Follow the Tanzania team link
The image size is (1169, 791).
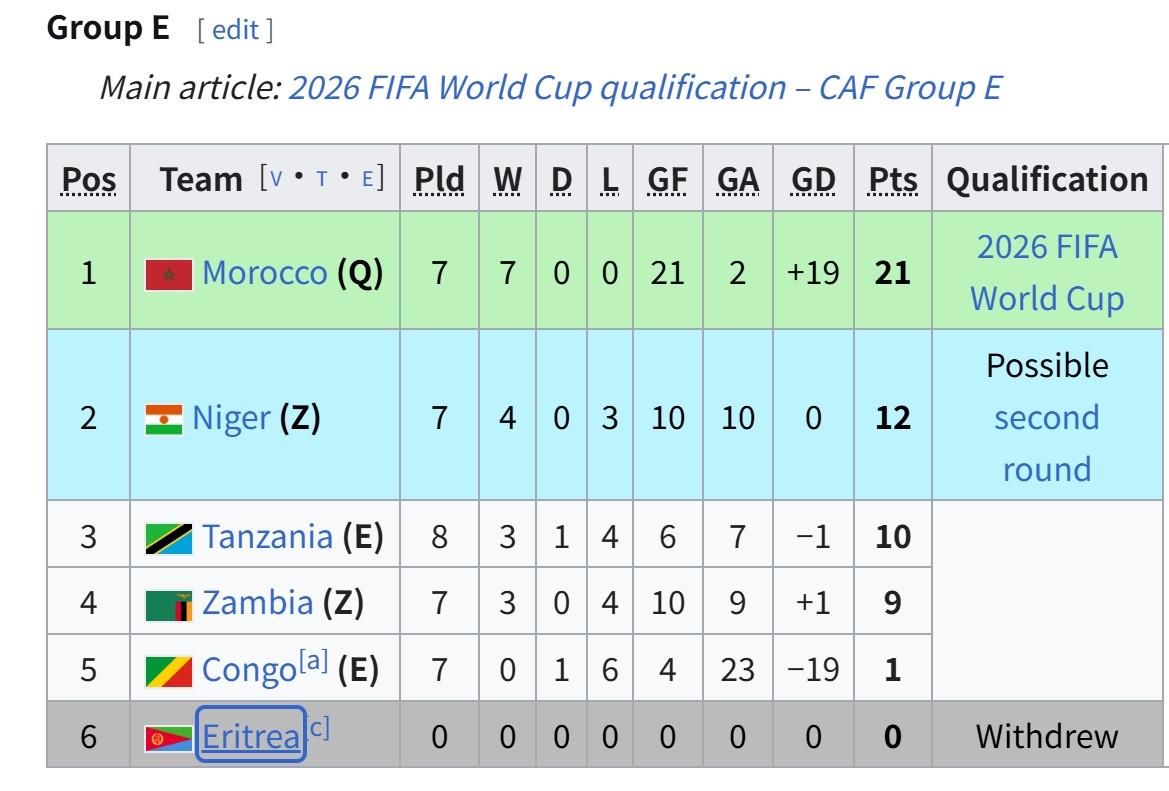click(x=267, y=537)
